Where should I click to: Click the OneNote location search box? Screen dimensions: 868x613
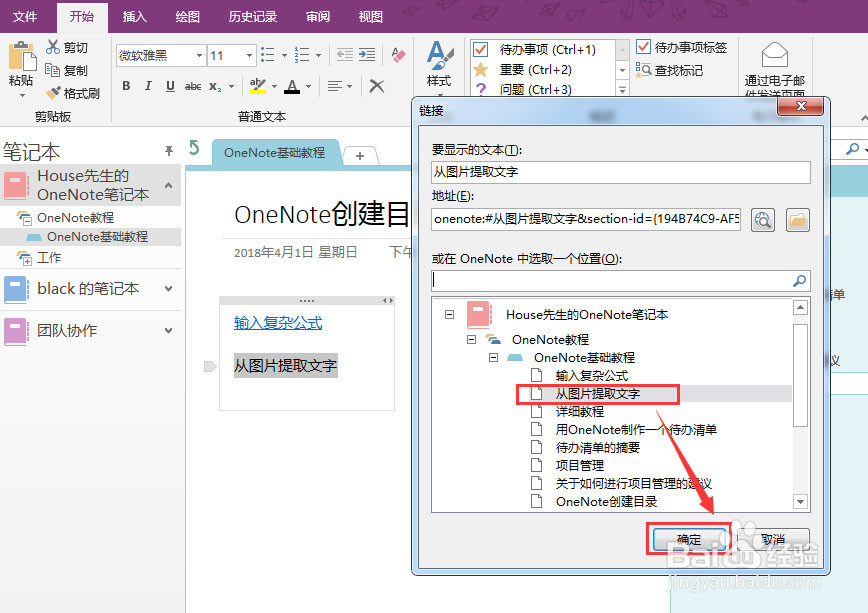pos(621,281)
